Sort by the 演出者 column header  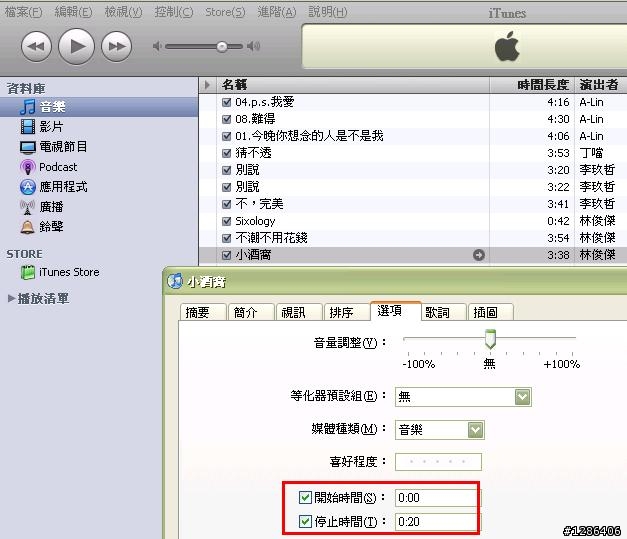[601, 85]
